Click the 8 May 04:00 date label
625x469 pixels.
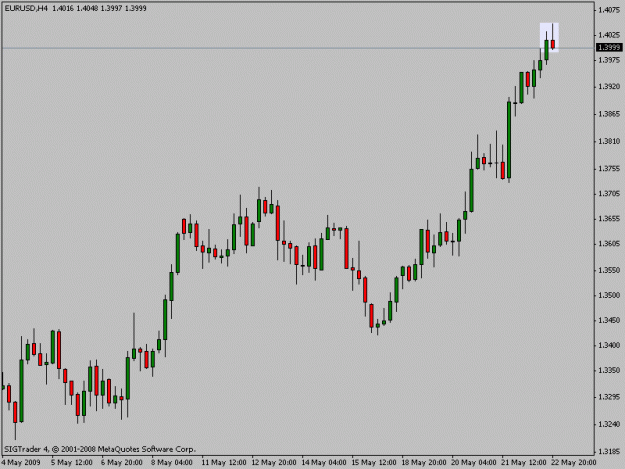pyautogui.click(x=172, y=462)
